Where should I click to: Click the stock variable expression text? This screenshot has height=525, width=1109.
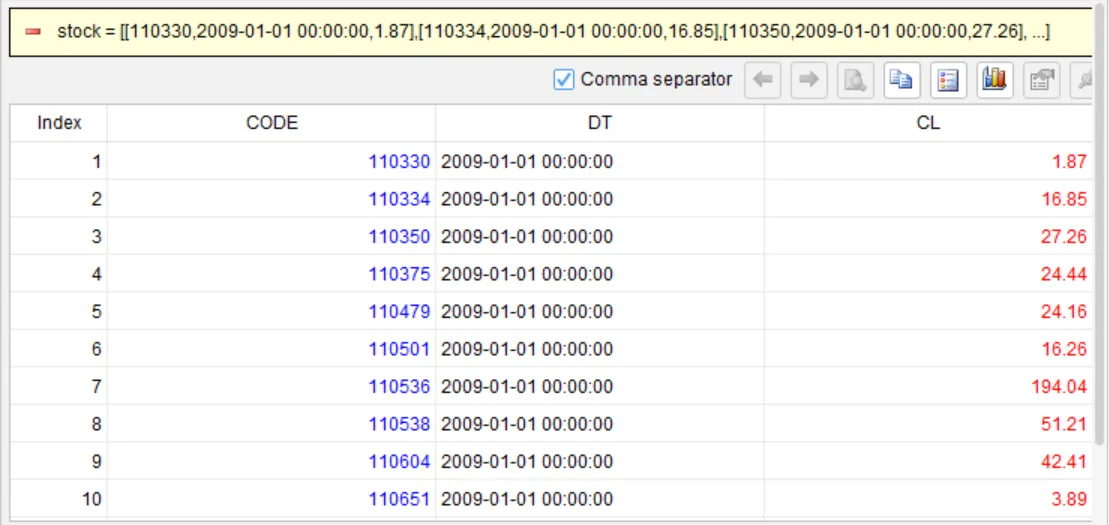tap(554, 31)
